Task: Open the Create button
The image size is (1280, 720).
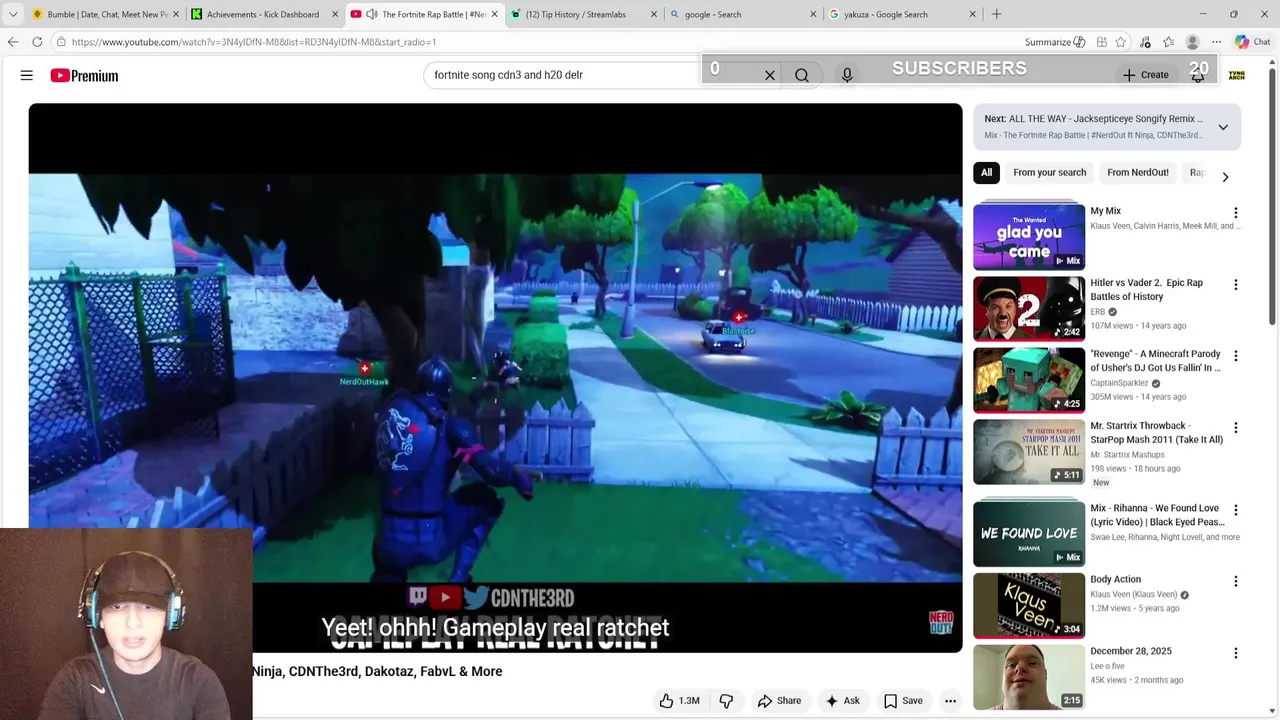Action: [x=1146, y=75]
